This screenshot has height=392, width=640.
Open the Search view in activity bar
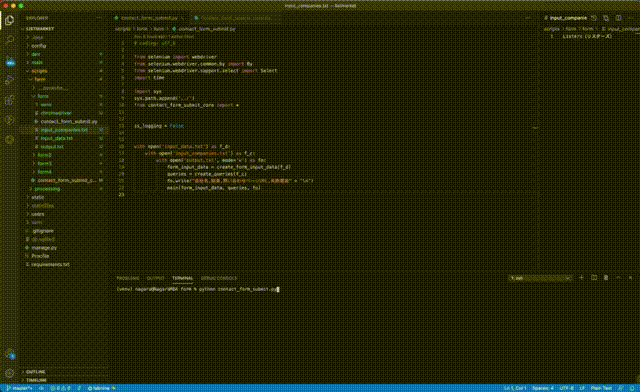click(9, 40)
